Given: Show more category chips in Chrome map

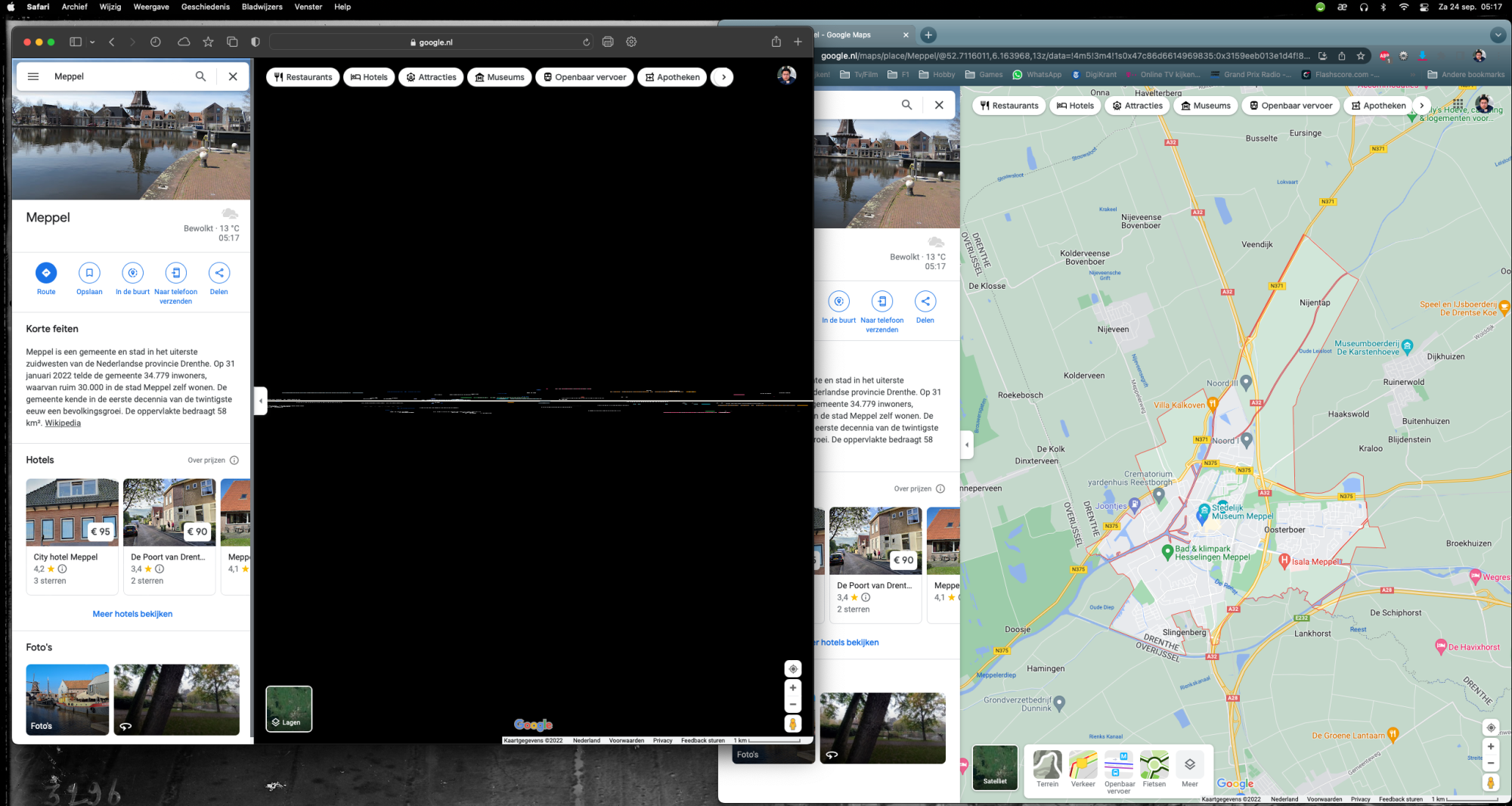Looking at the screenshot, I should click(x=1422, y=106).
